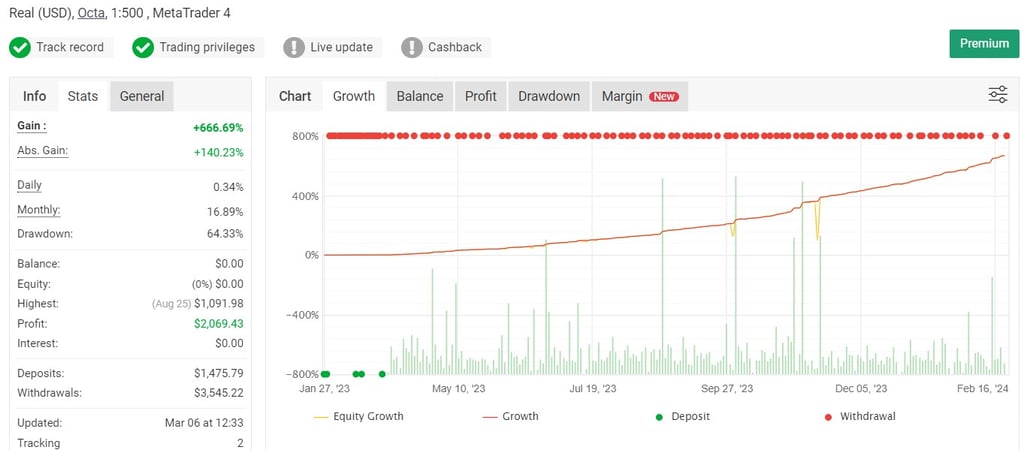The width and height of the screenshot is (1024, 451).
Task: Toggle Deposit markers in chart legend
Action: (683, 416)
